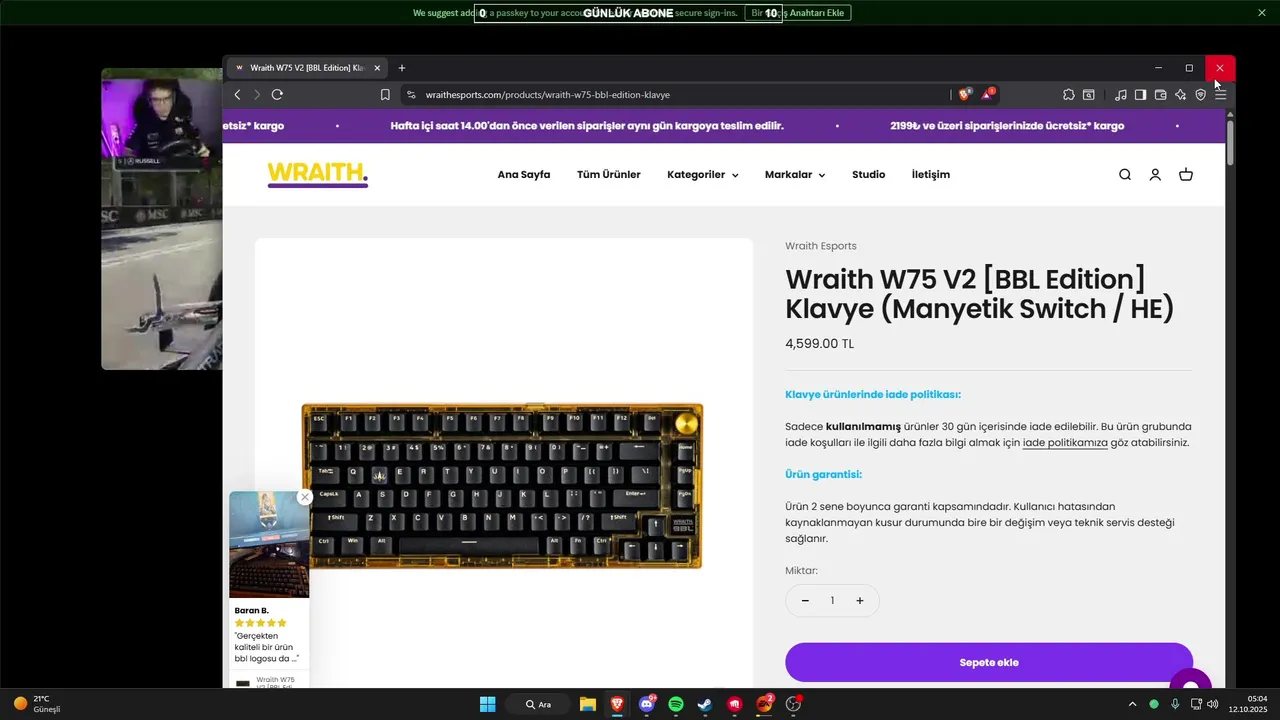Show hidden system tray icons chevron
1280x720 pixels.
1132,704
